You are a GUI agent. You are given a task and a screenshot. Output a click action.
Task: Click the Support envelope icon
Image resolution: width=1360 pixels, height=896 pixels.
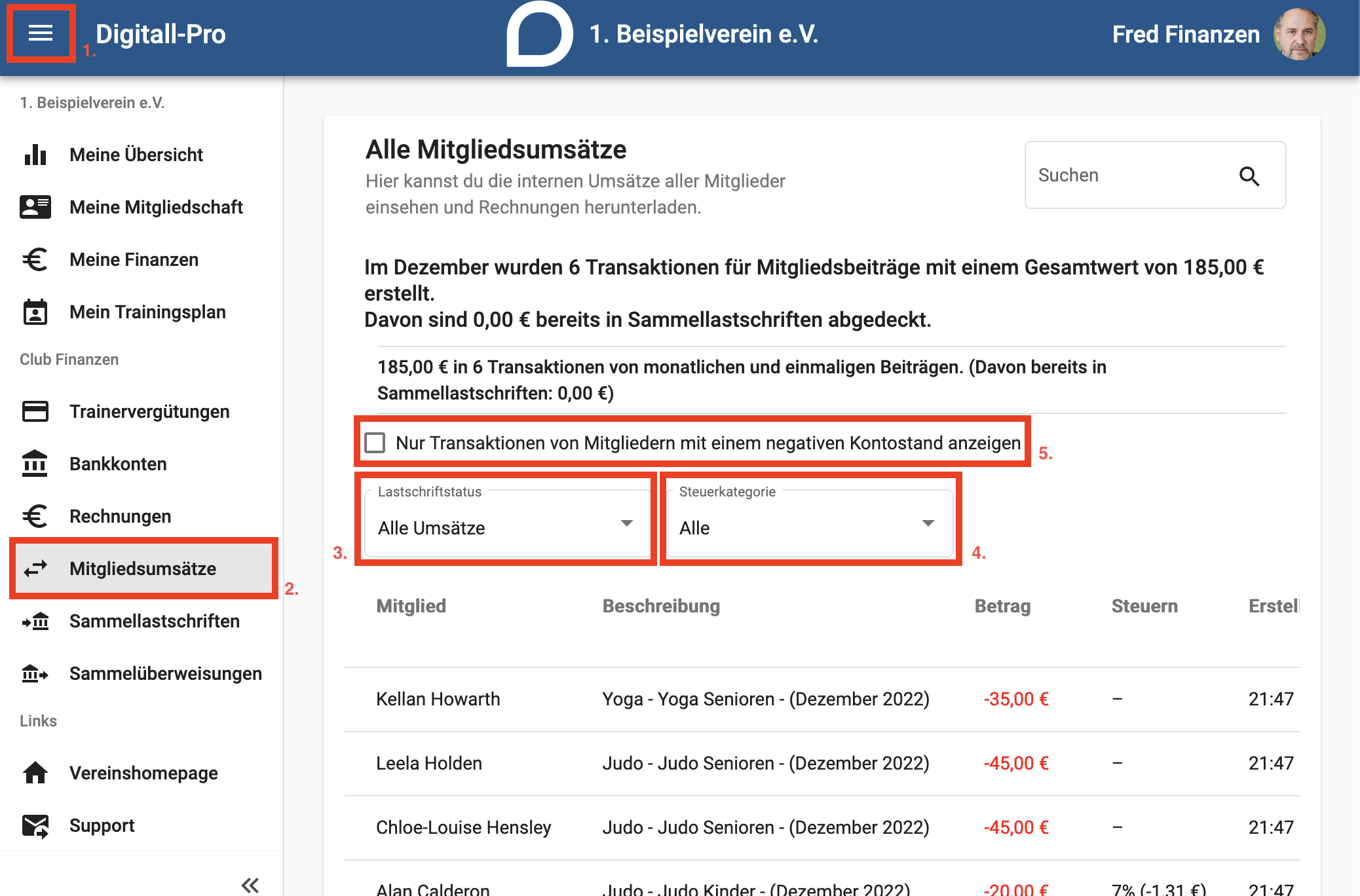pyautogui.click(x=35, y=826)
